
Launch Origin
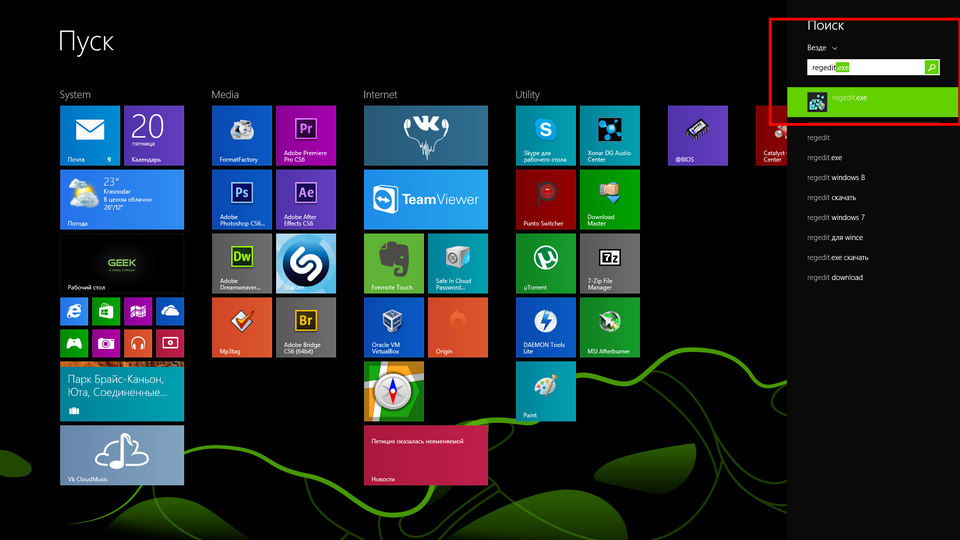point(458,328)
